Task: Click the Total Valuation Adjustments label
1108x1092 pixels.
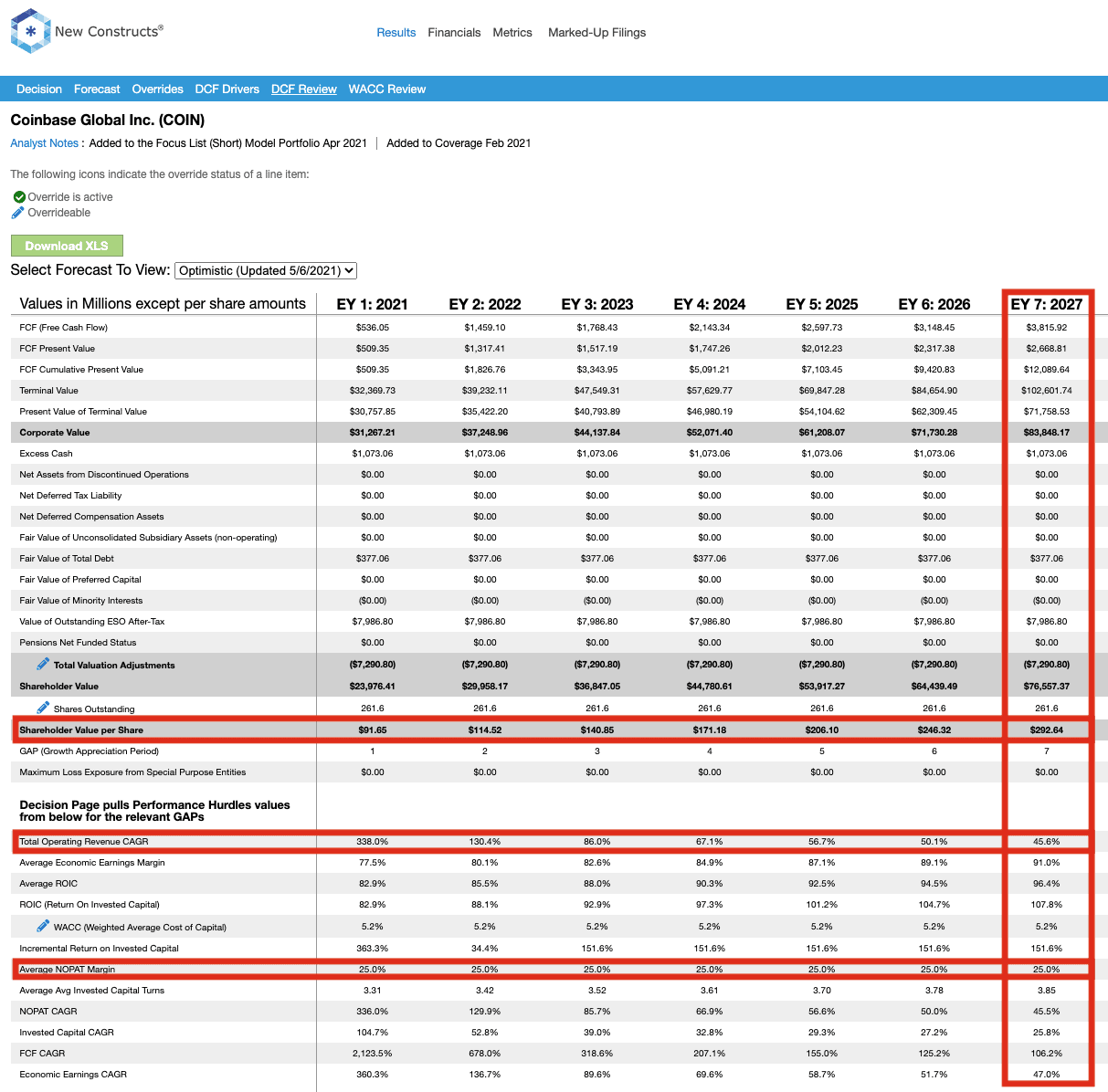Action: 114,666
